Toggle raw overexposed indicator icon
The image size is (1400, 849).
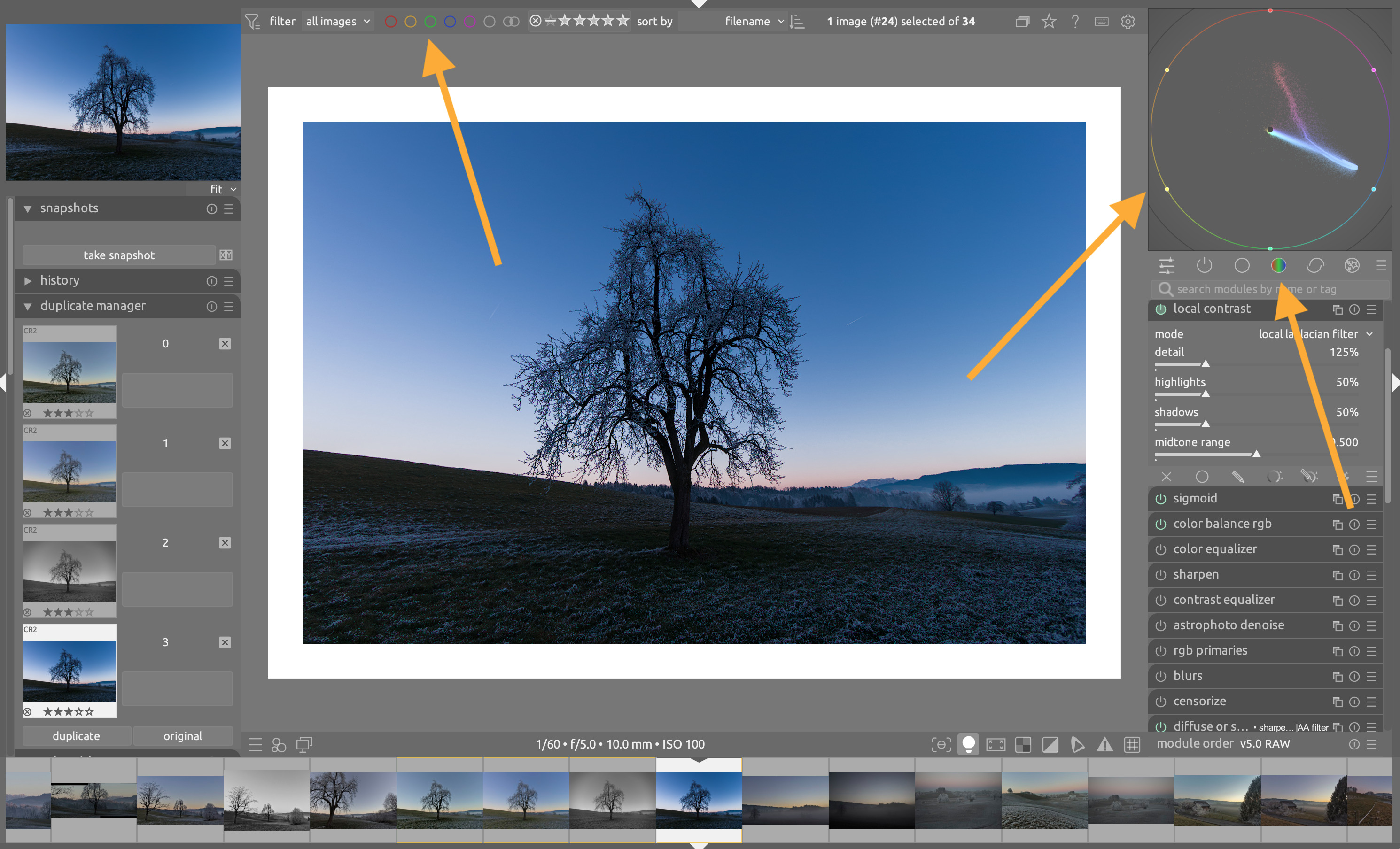click(1023, 744)
